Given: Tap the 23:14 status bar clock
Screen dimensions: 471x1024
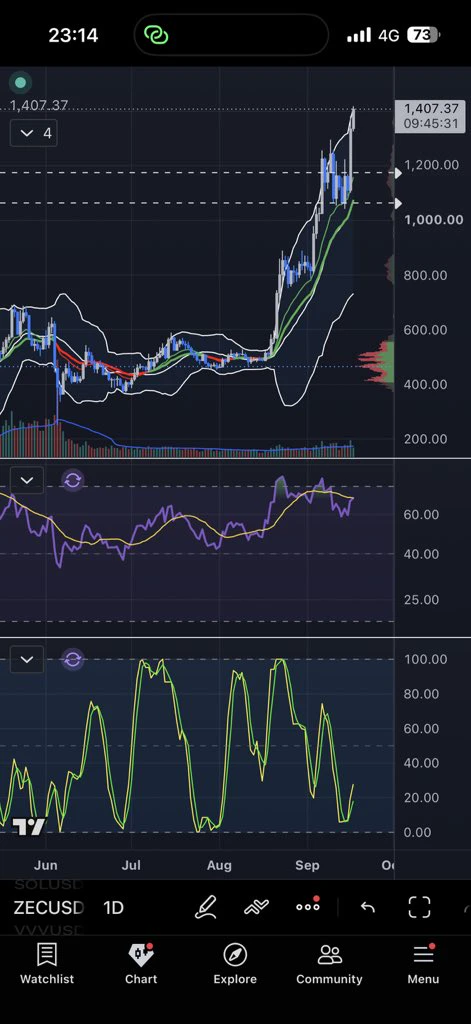Looking at the screenshot, I should (73, 35).
